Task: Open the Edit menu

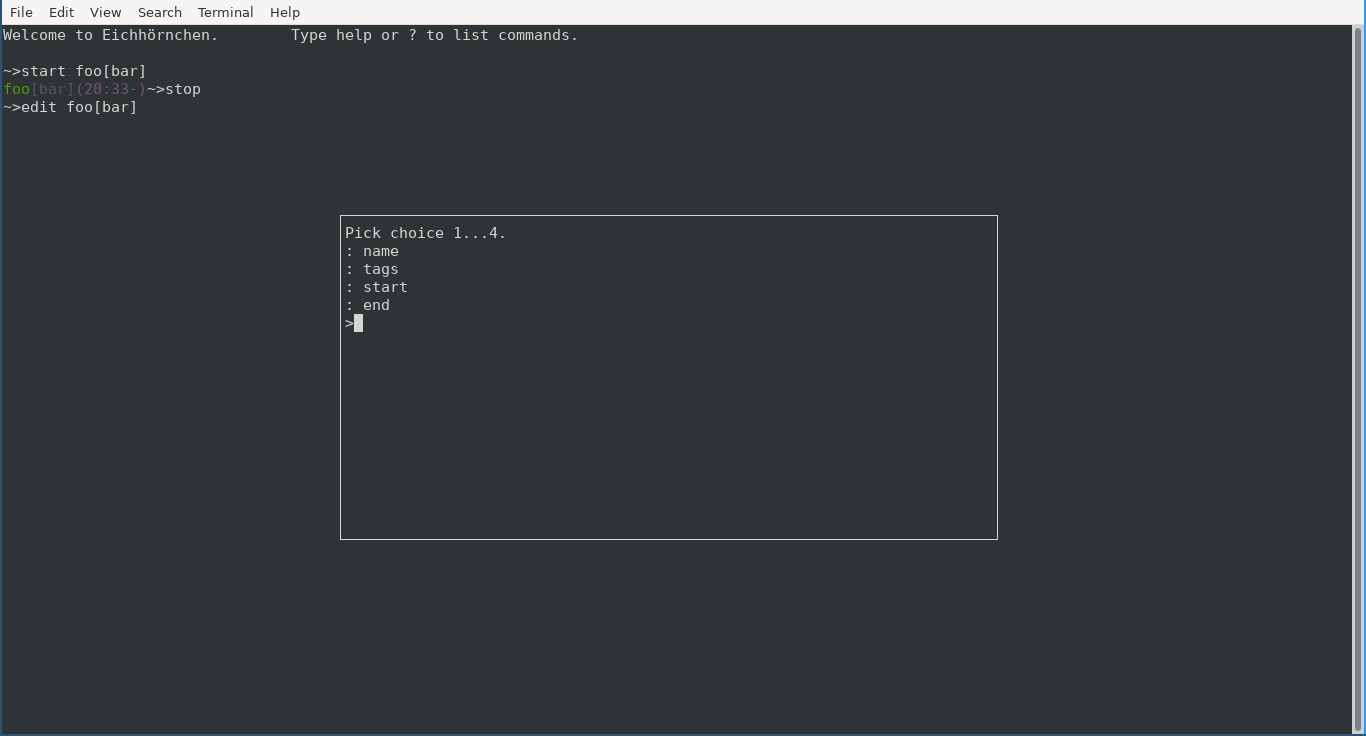Action: [61, 12]
